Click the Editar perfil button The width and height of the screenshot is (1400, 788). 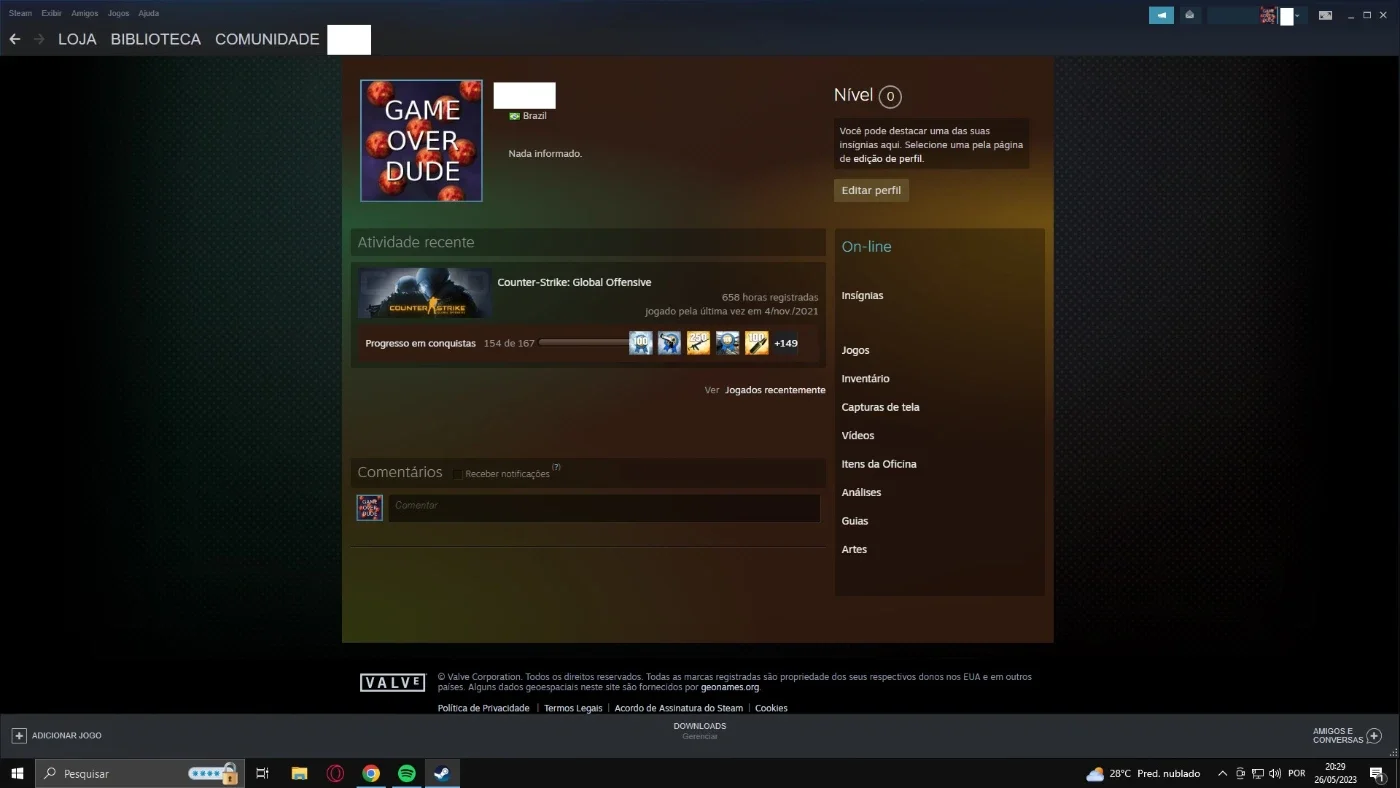point(871,190)
